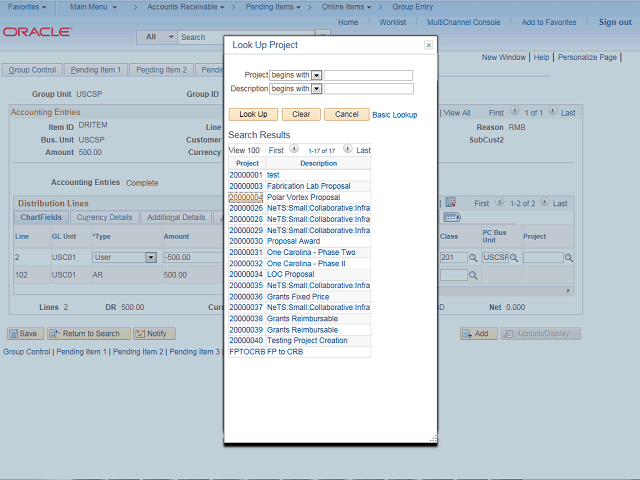Click the Save button
Image resolution: width=640 pixels, height=480 pixels.
coord(23,334)
